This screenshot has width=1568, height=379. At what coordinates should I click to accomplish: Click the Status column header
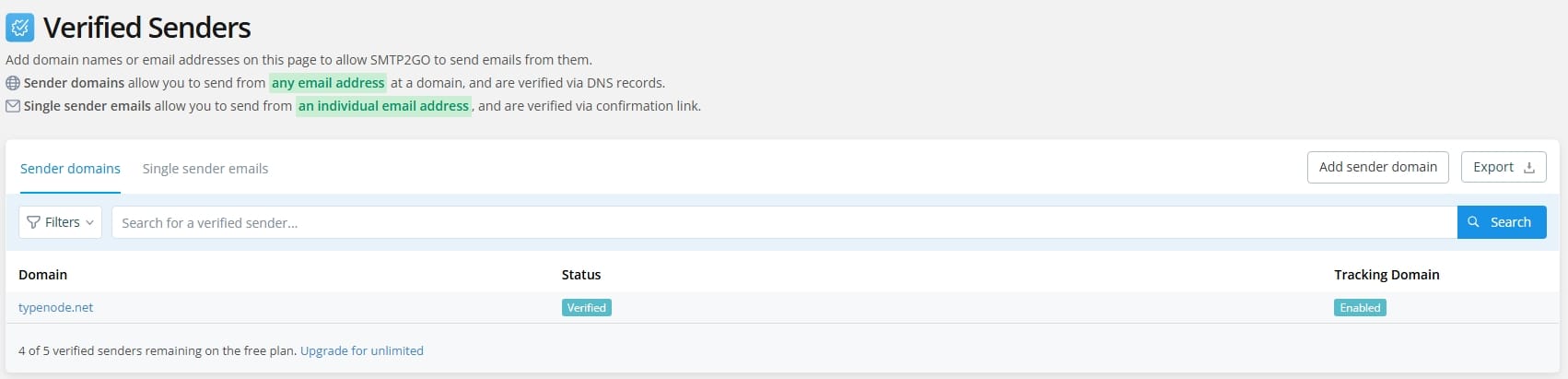point(581,275)
